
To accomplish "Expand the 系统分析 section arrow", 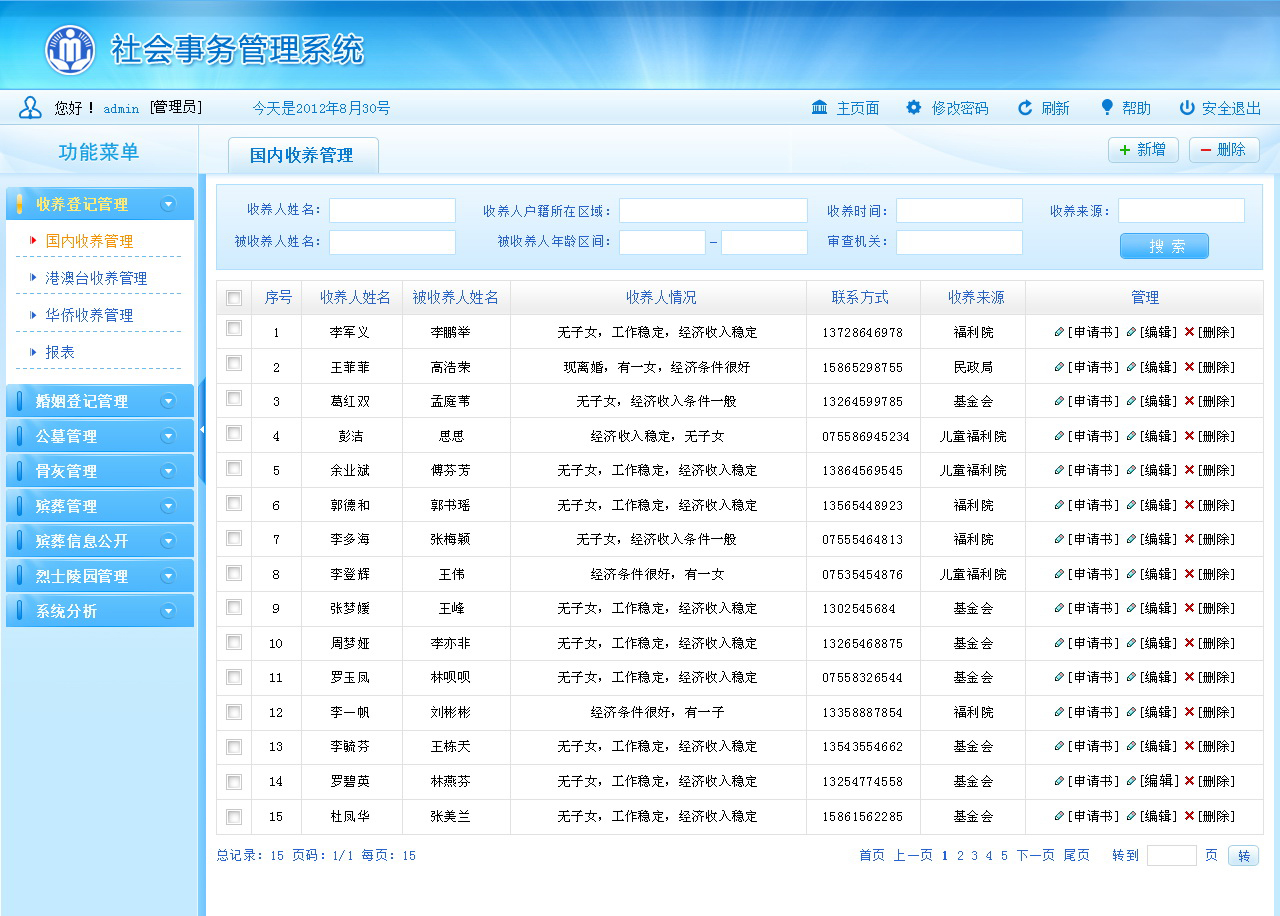I will [x=168, y=611].
